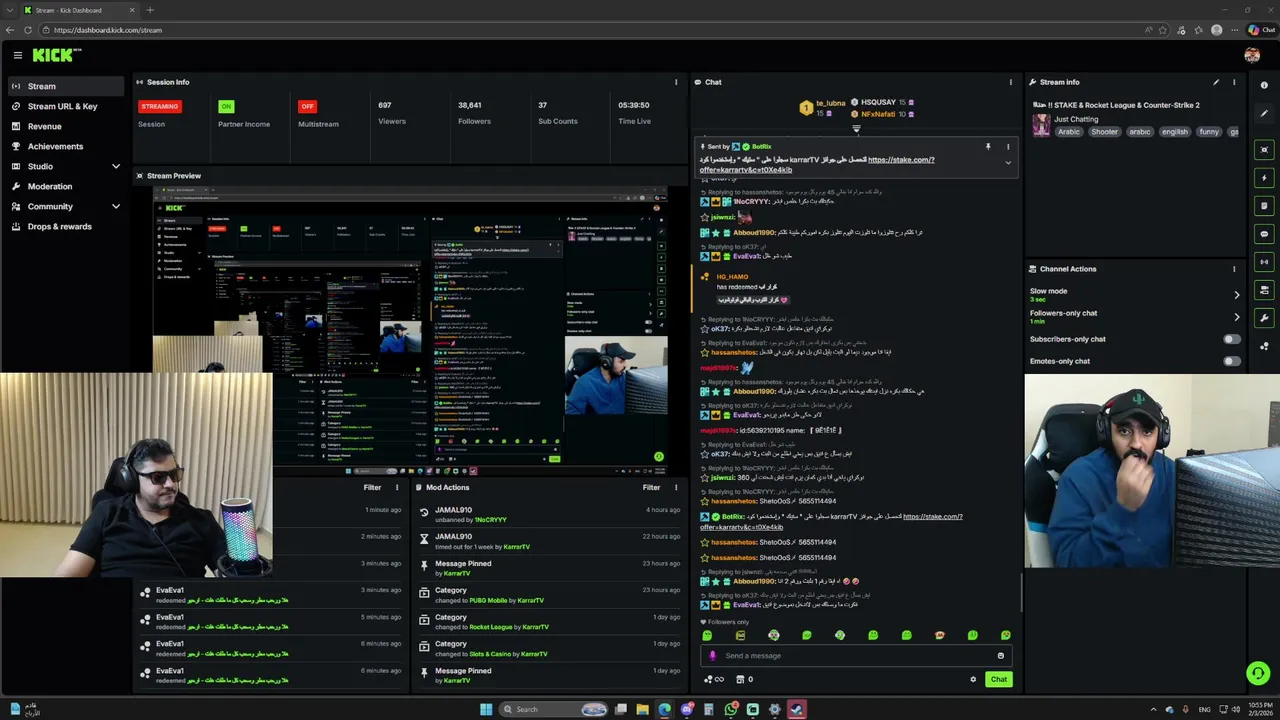This screenshot has height=720, width=1280.
Task: Open Windows Start button on taskbar
Action: [486, 709]
